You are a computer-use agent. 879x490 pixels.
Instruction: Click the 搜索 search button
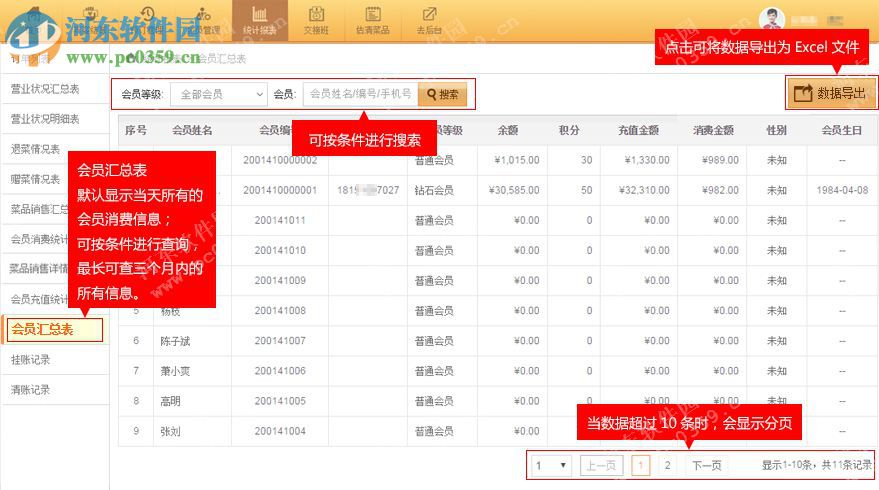[x=442, y=94]
